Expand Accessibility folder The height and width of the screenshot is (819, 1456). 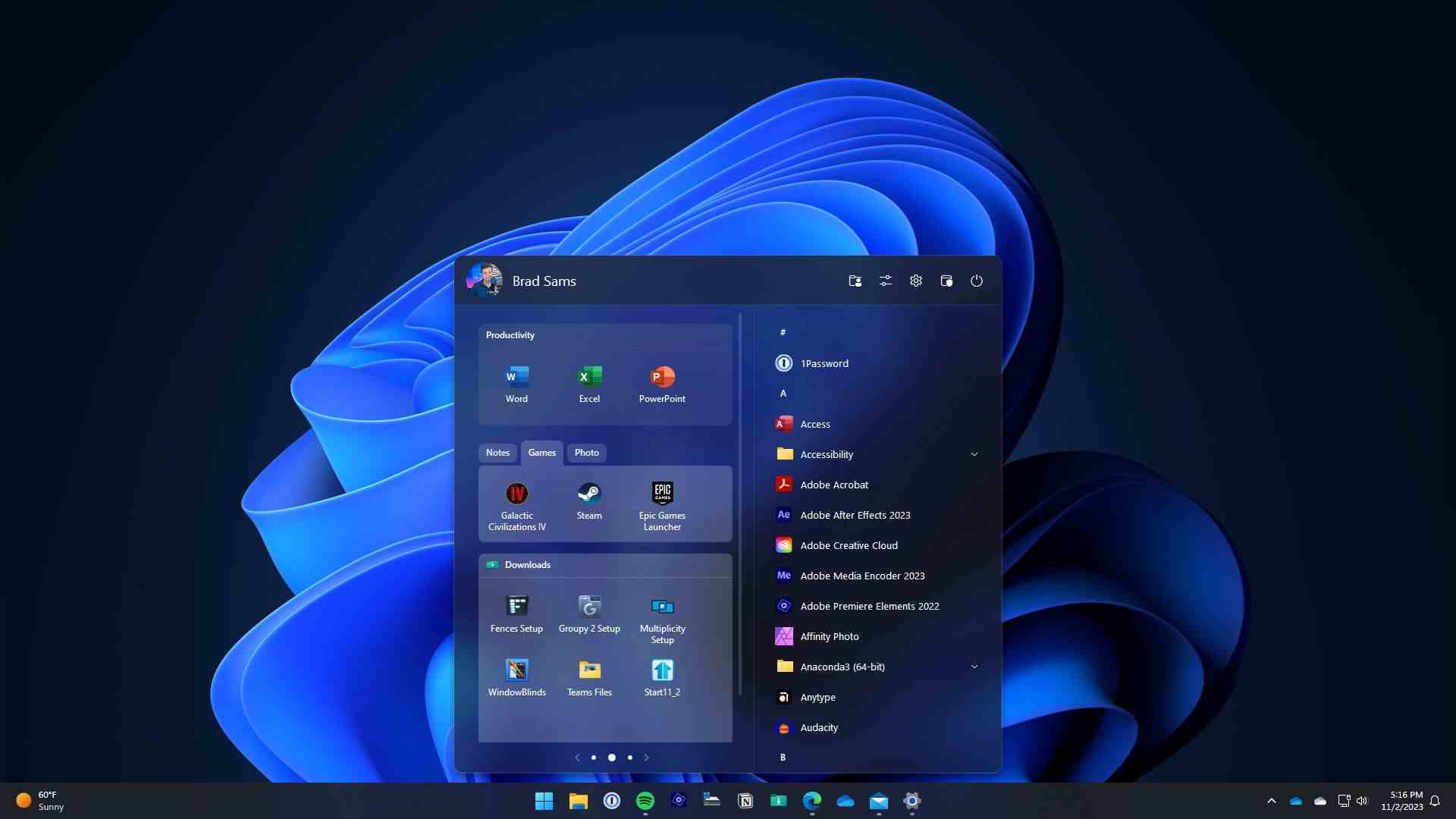(974, 453)
